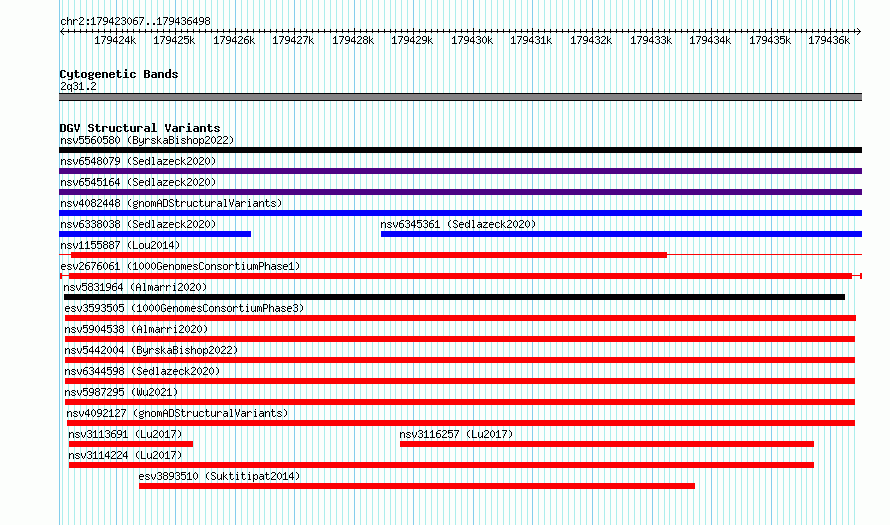890x525 pixels.
Task: Click the 179435k ruler tick label
Action: (770, 40)
